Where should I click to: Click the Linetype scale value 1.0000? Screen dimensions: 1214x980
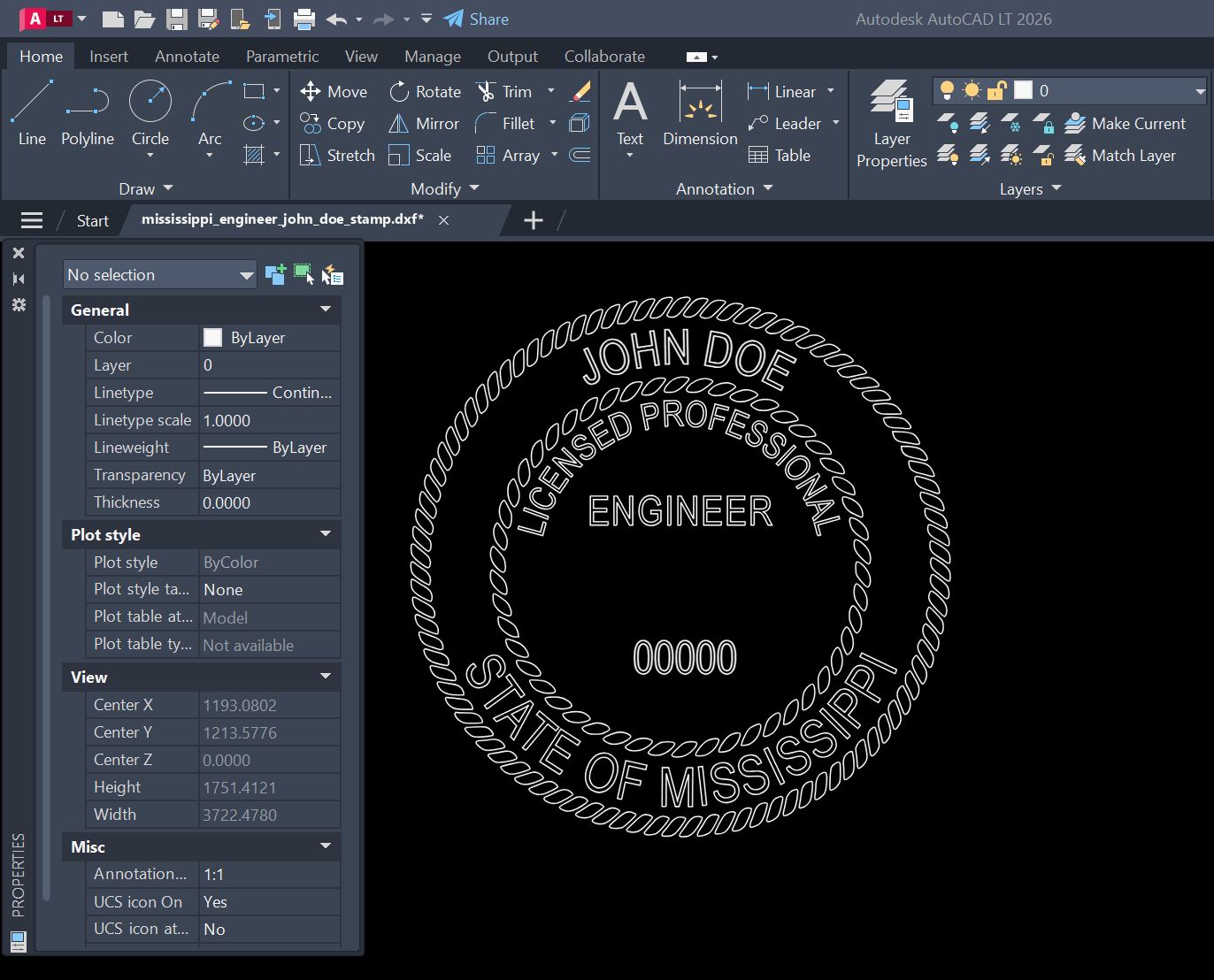[270, 420]
